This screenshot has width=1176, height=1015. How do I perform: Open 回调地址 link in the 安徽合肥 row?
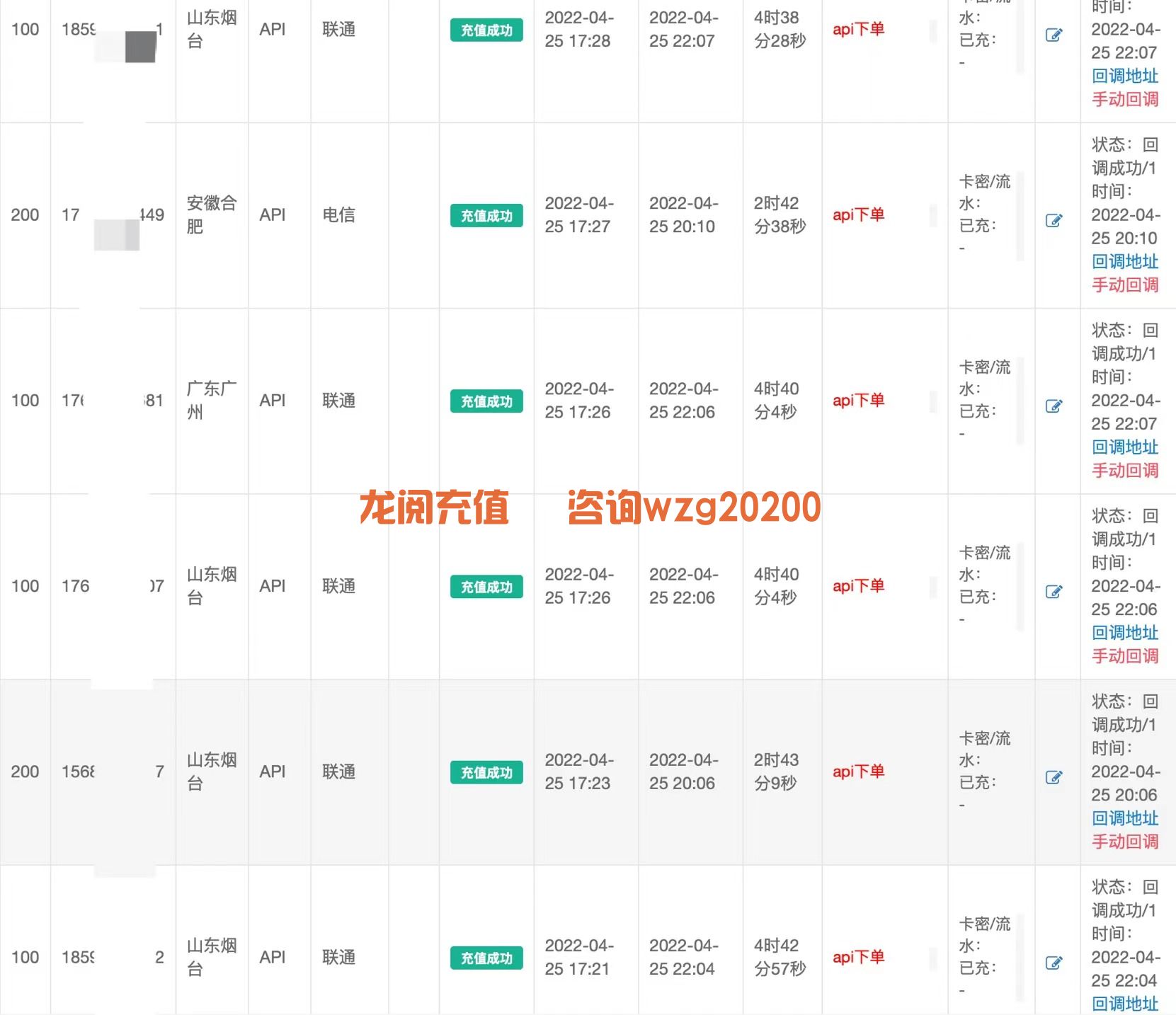click(1125, 261)
